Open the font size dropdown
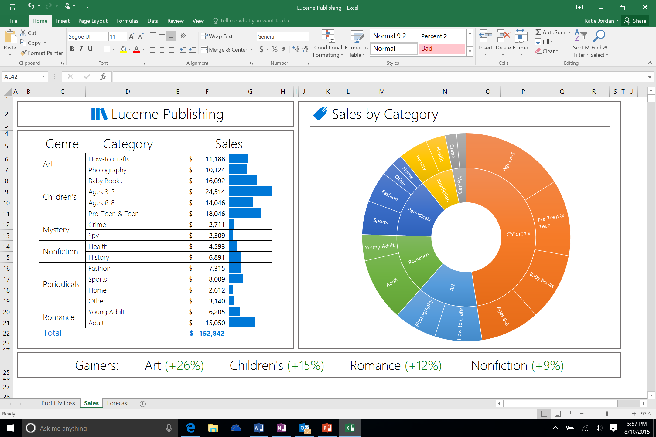This screenshot has width=656, height=437. (126, 37)
